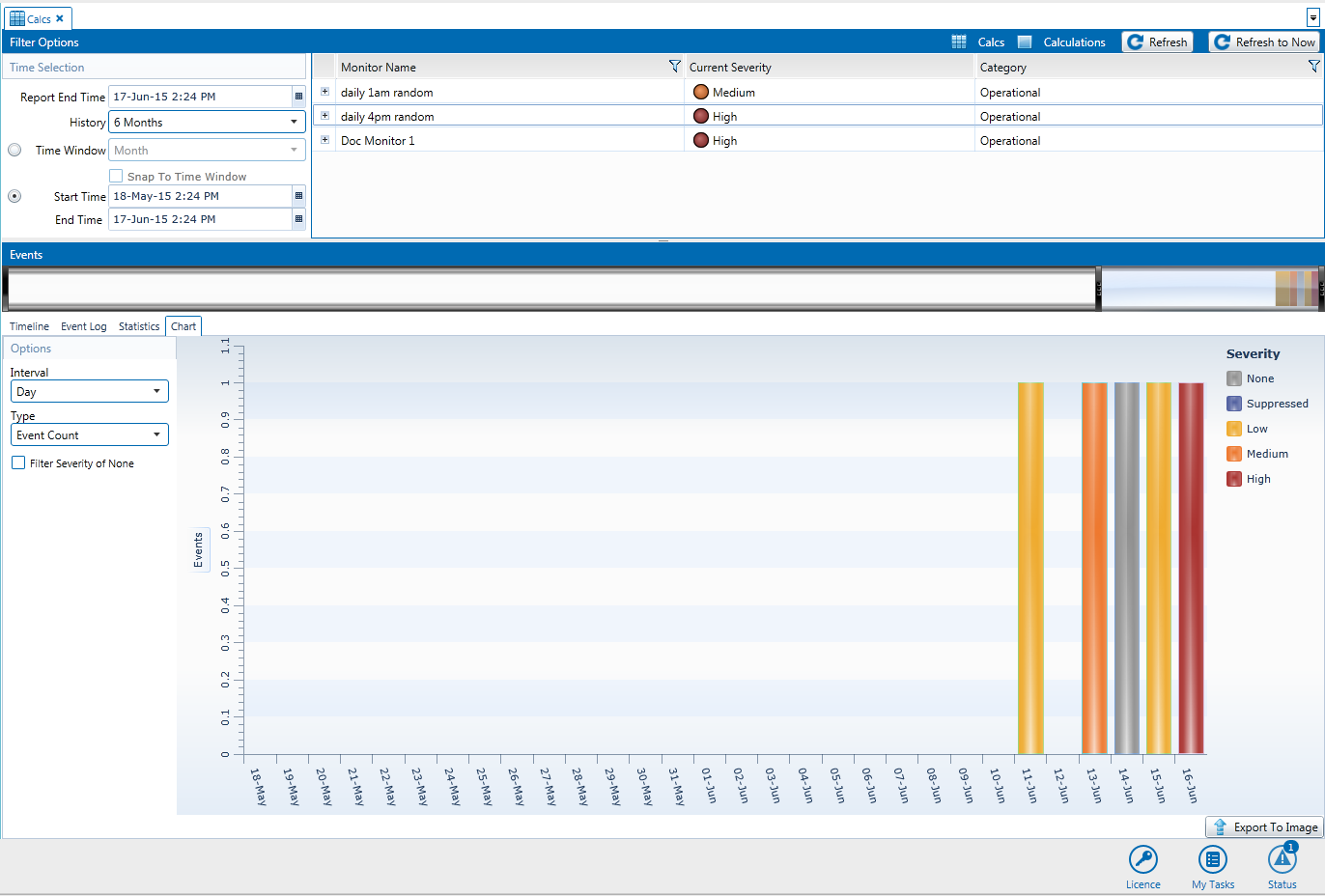The height and width of the screenshot is (896, 1325).
Task: Open My Tasks list icon
Action: tap(1212, 859)
